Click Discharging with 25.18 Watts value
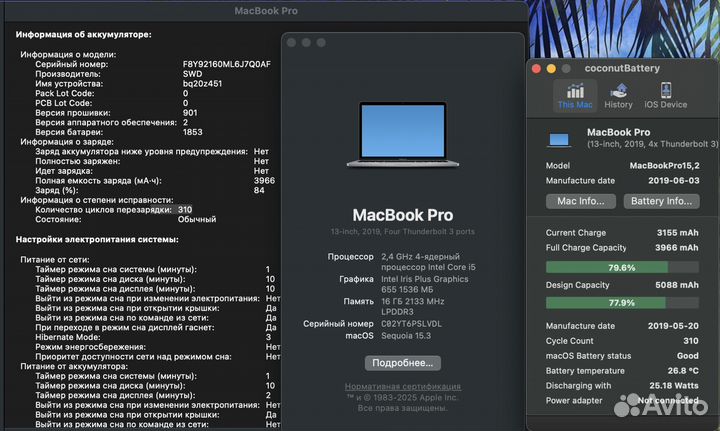Screen dimensions: 720x431 (x=674, y=386)
